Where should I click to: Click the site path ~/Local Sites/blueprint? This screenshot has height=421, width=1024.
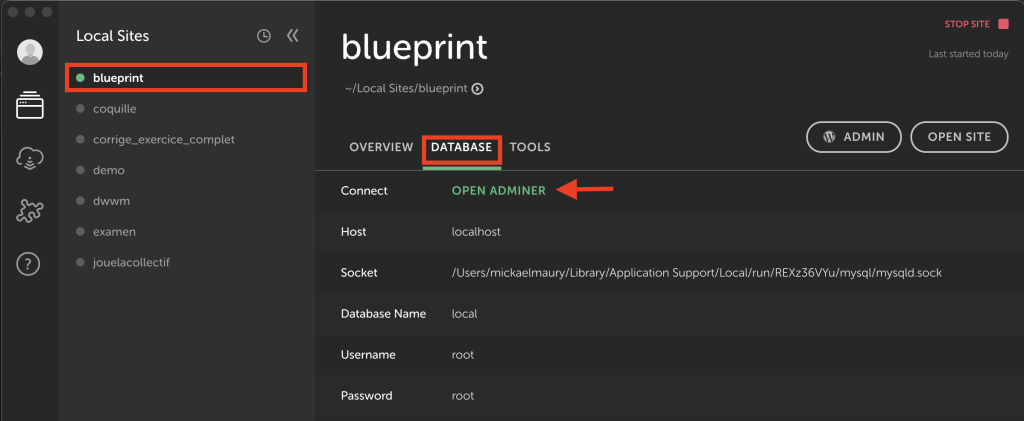coord(406,89)
